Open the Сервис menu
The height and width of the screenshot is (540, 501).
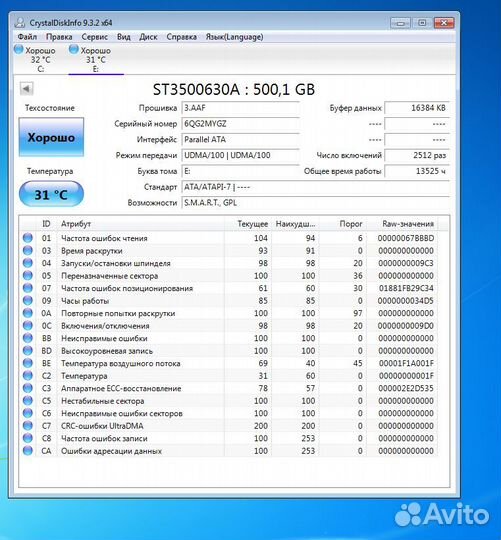pyautogui.click(x=95, y=37)
